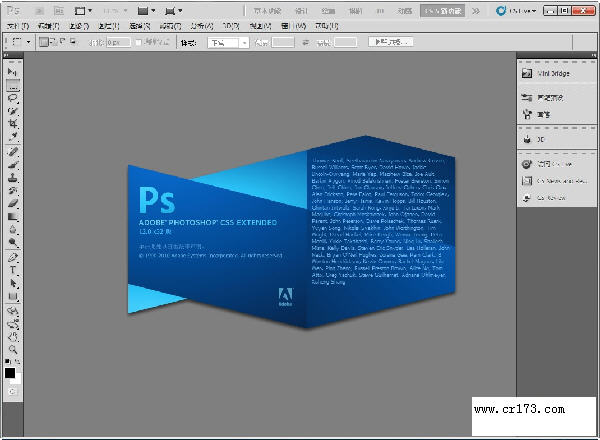
Task: Open the Style dropdown in options bar
Action: tap(229, 43)
